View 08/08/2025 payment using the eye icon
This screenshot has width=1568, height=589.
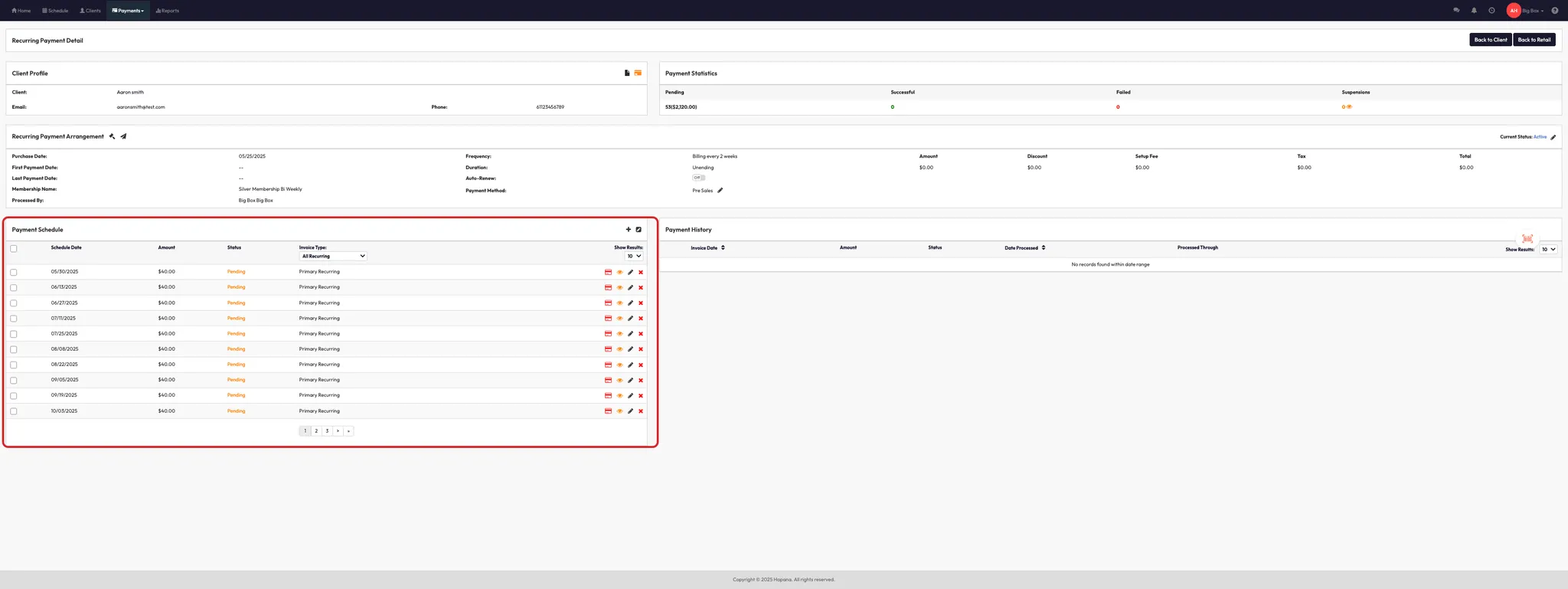point(619,349)
